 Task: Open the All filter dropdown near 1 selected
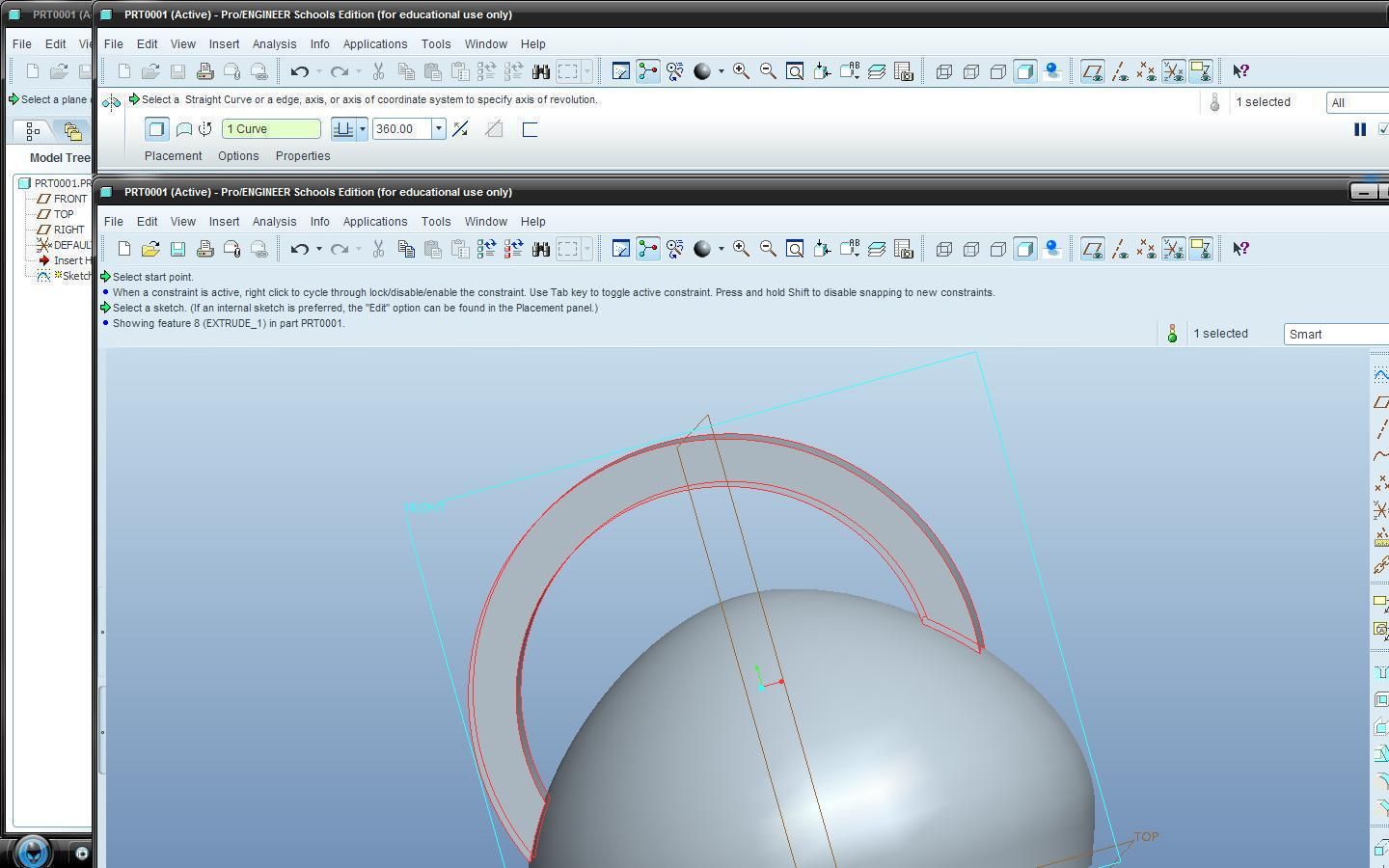click(x=1370, y=102)
